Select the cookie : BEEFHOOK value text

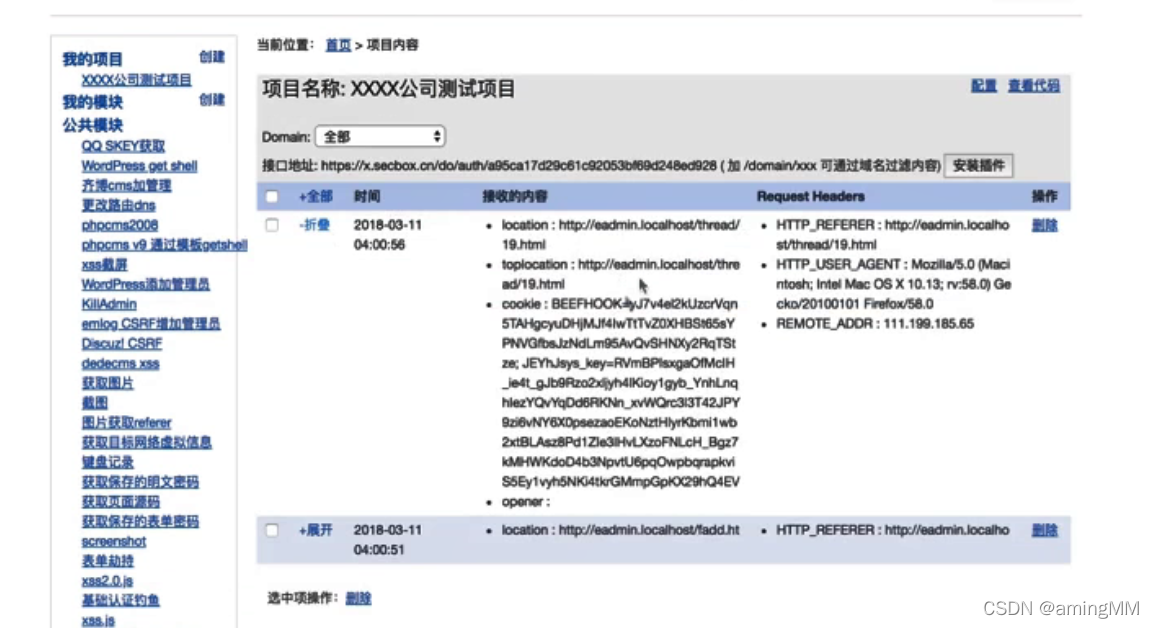tap(620, 393)
